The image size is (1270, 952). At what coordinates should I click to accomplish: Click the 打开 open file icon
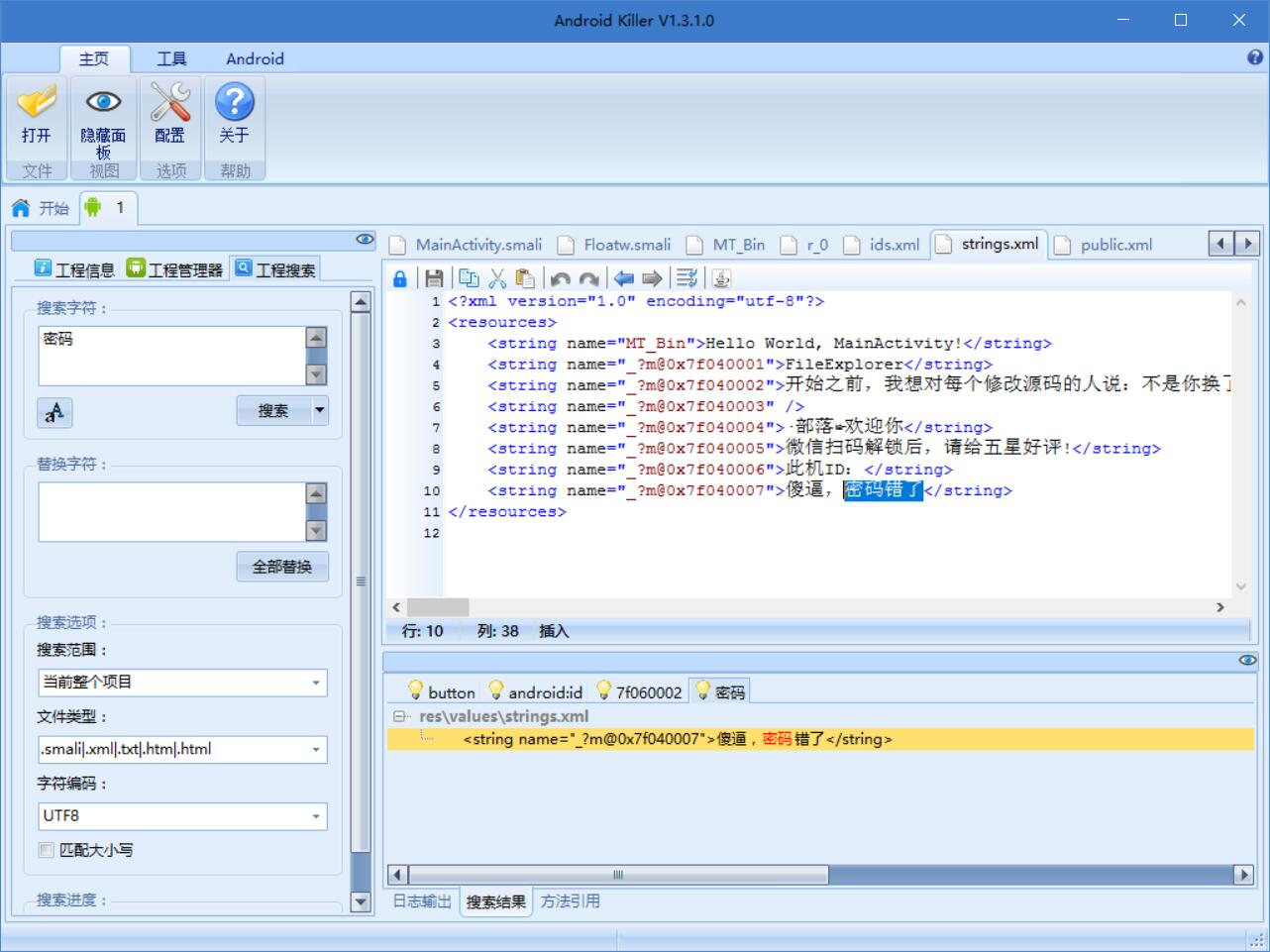click(37, 118)
